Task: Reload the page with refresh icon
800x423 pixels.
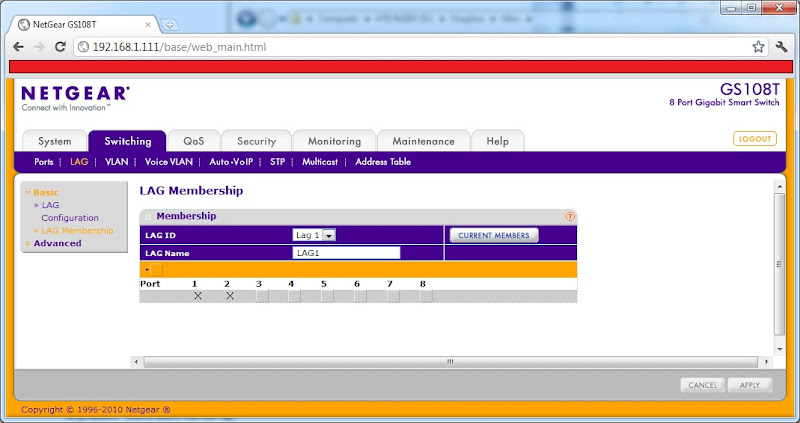Action: (x=60, y=47)
